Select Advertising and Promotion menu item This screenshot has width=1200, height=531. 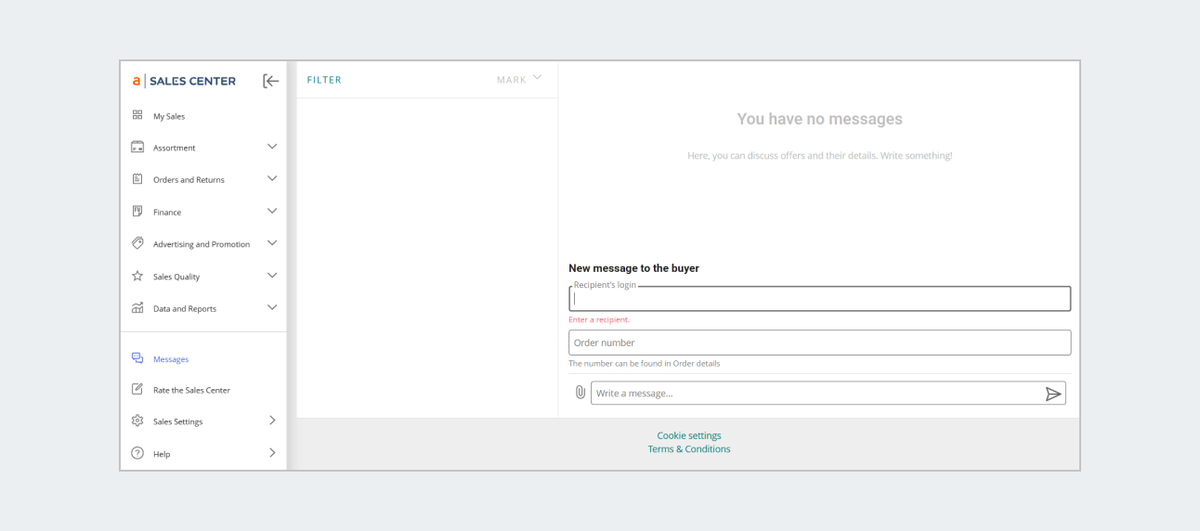(201, 244)
